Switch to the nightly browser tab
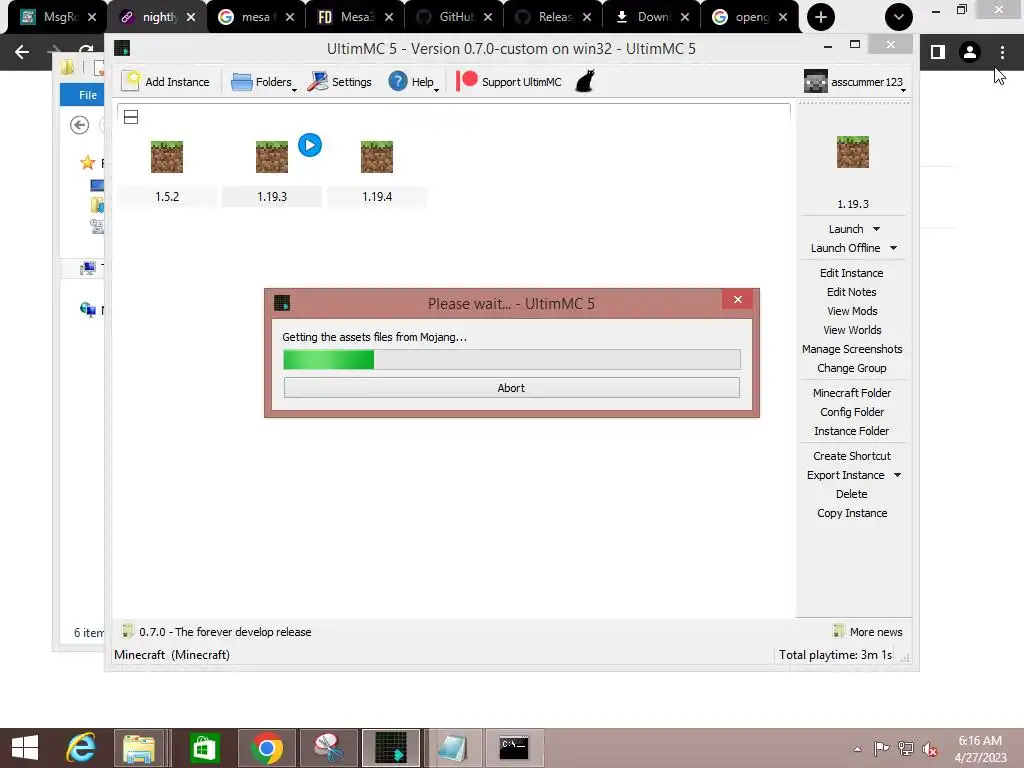 coord(157,17)
